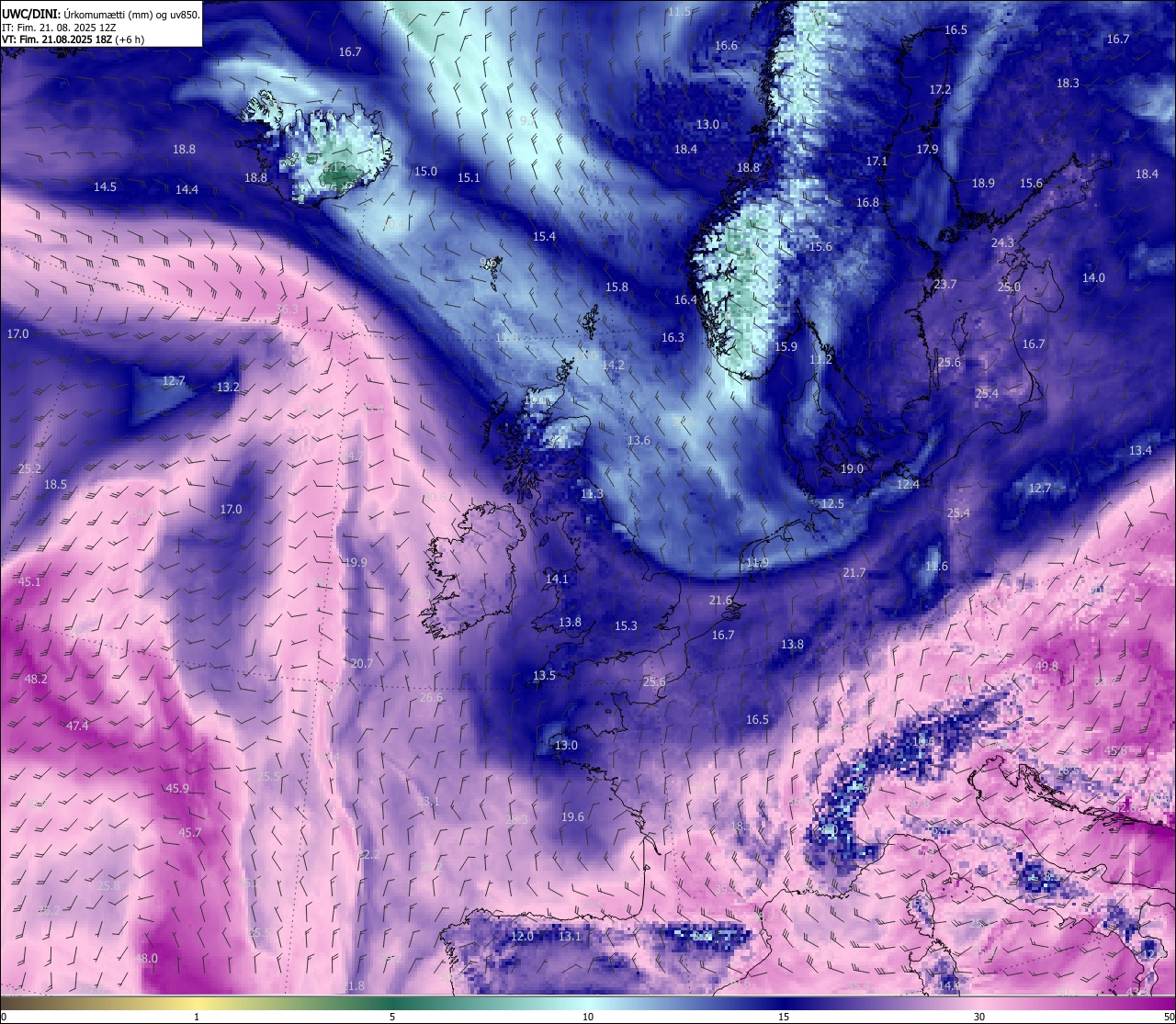Click the map value 18.9
The height and width of the screenshot is (1024, 1176).
(x=983, y=184)
